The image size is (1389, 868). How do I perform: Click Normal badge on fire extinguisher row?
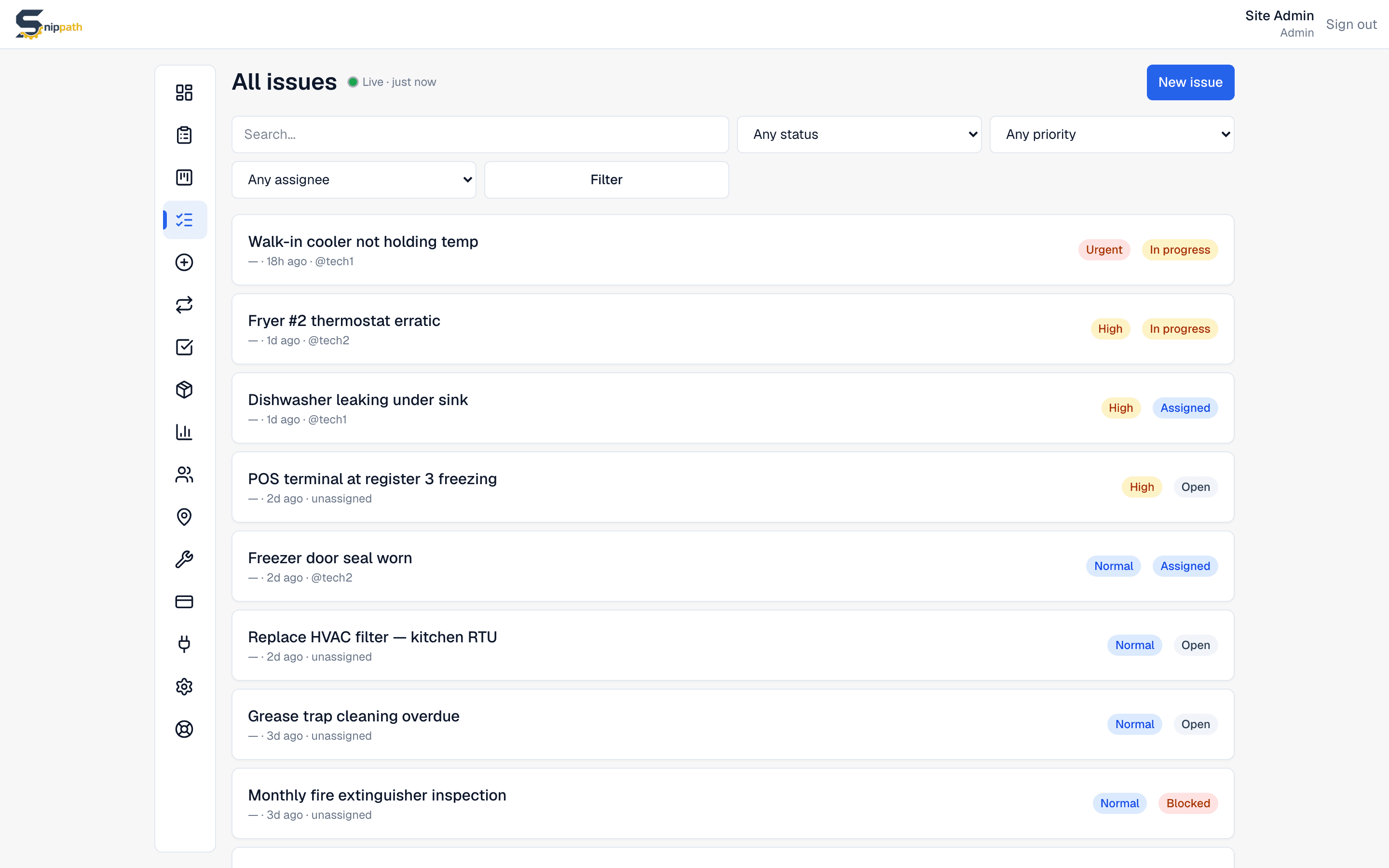click(1120, 803)
